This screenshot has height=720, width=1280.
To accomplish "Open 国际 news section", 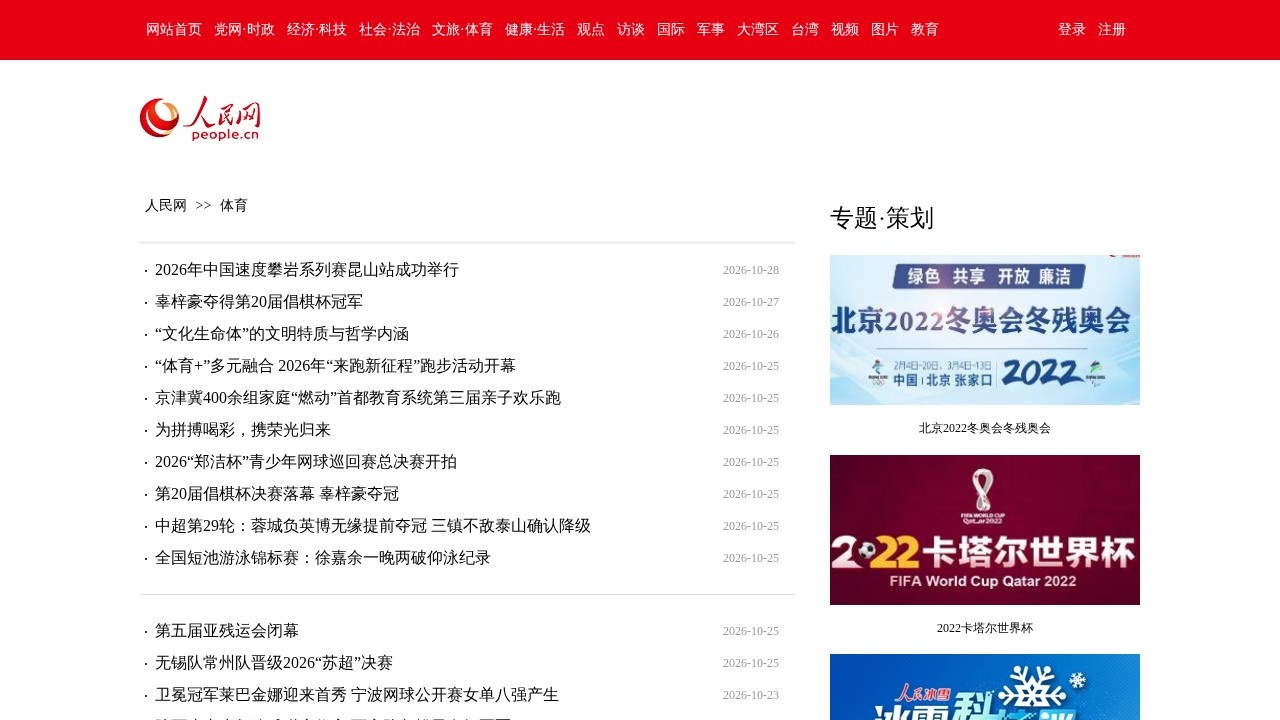I will (x=671, y=30).
